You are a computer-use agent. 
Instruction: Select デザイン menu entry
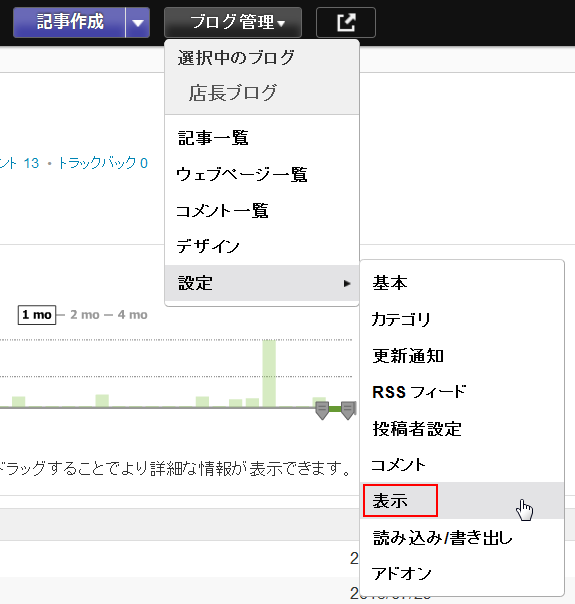point(262,247)
